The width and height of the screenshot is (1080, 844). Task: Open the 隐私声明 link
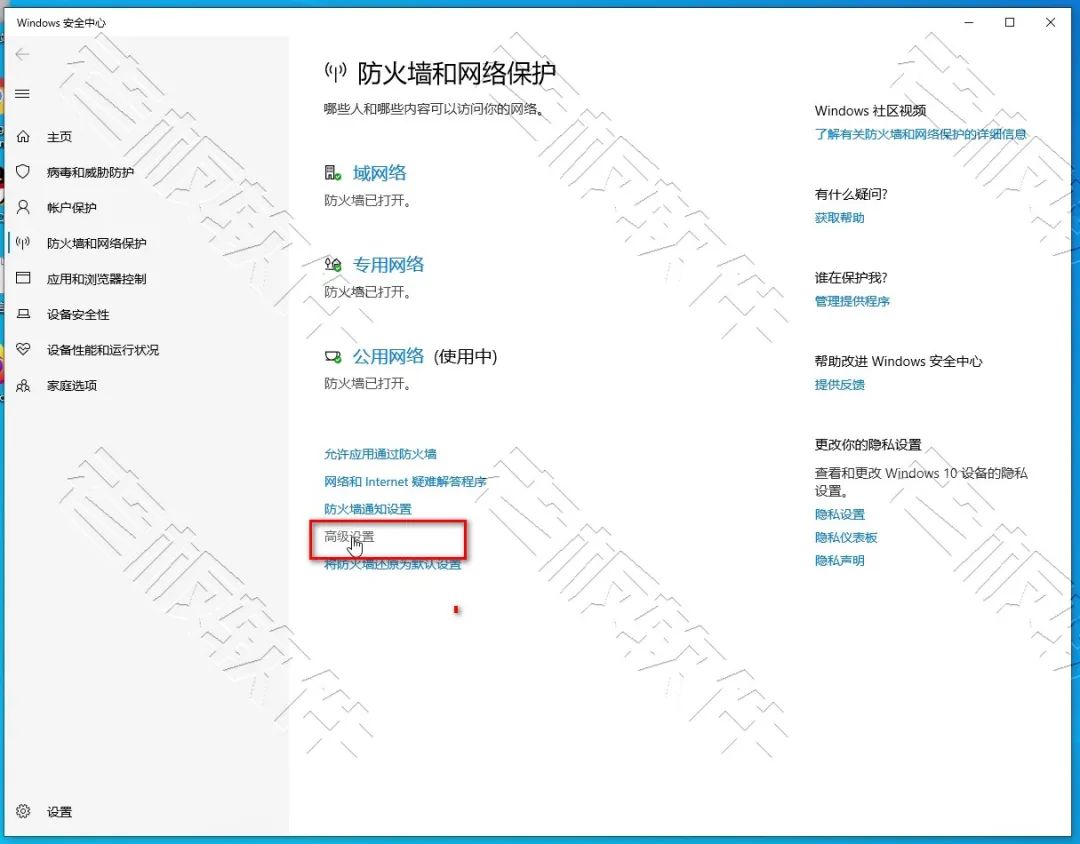coord(839,561)
